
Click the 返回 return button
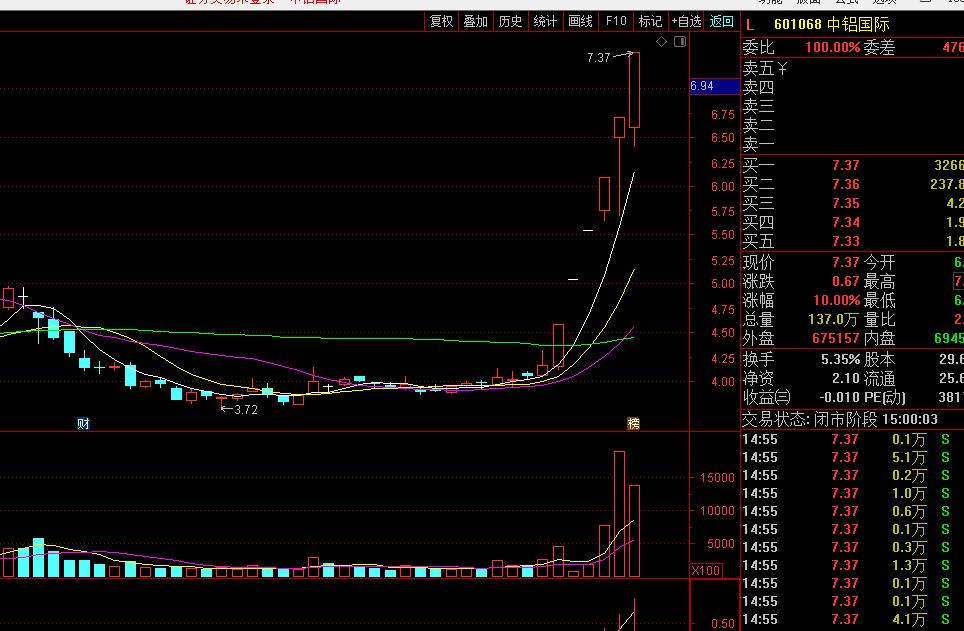tap(722, 22)
